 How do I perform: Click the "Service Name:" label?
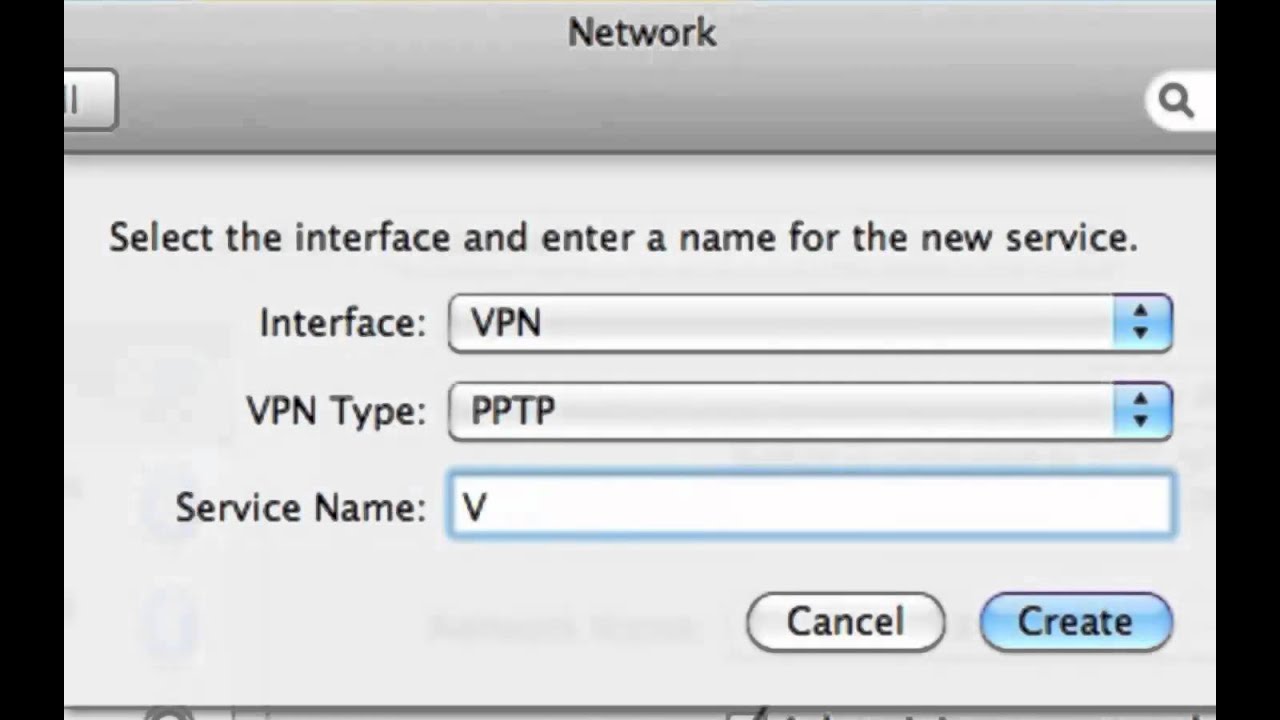[300, 508]
